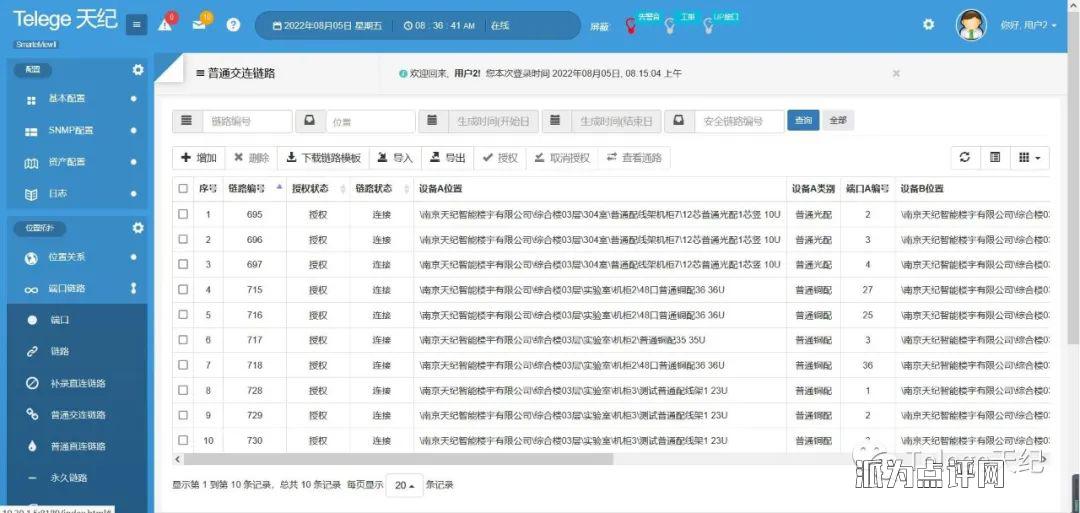Click the 取消授权 button
Screen dimensions: 1080x513
click(562, 158)
